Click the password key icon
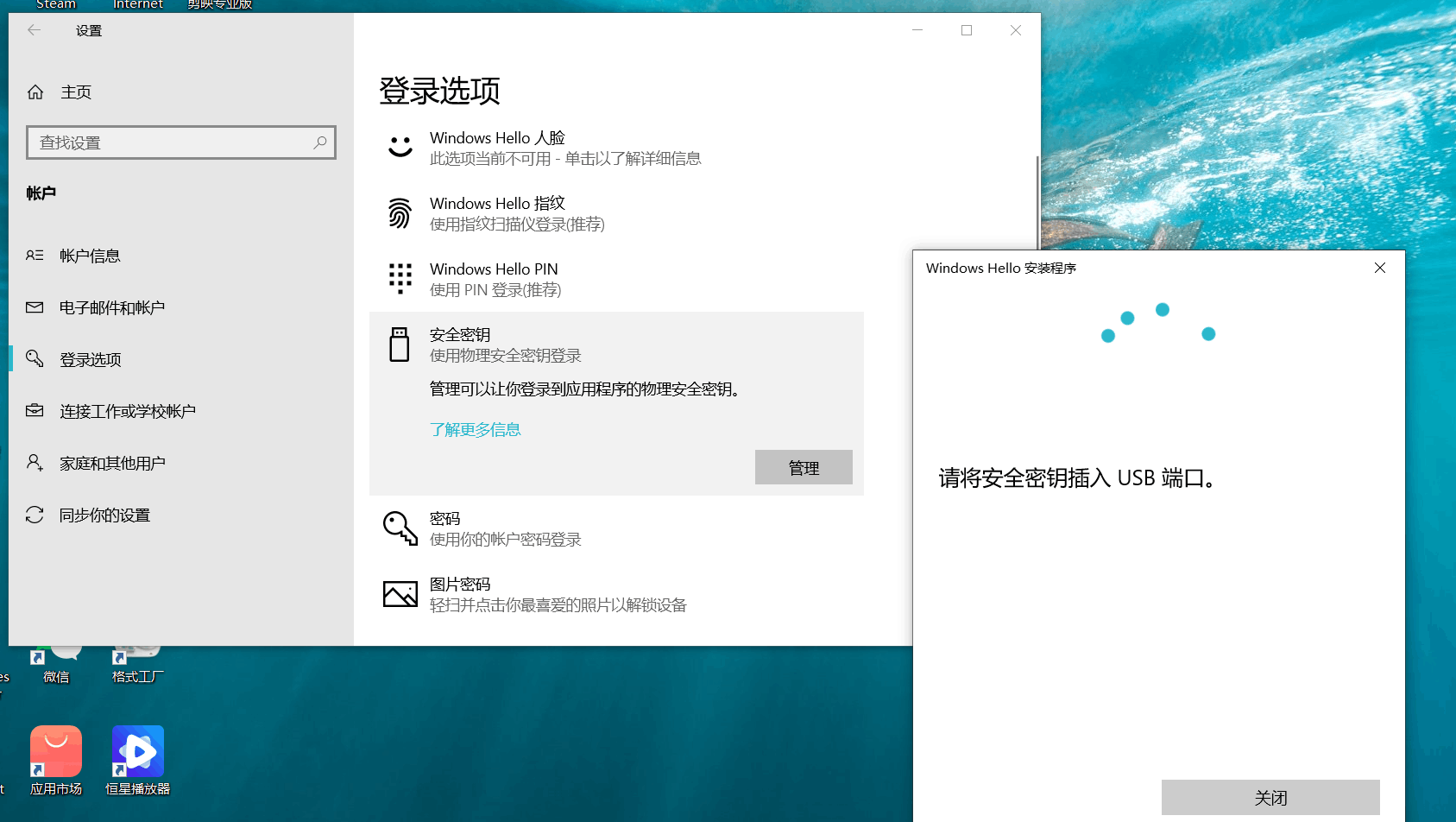Viewport: 1456px width, 822px height. click(400, 528)
